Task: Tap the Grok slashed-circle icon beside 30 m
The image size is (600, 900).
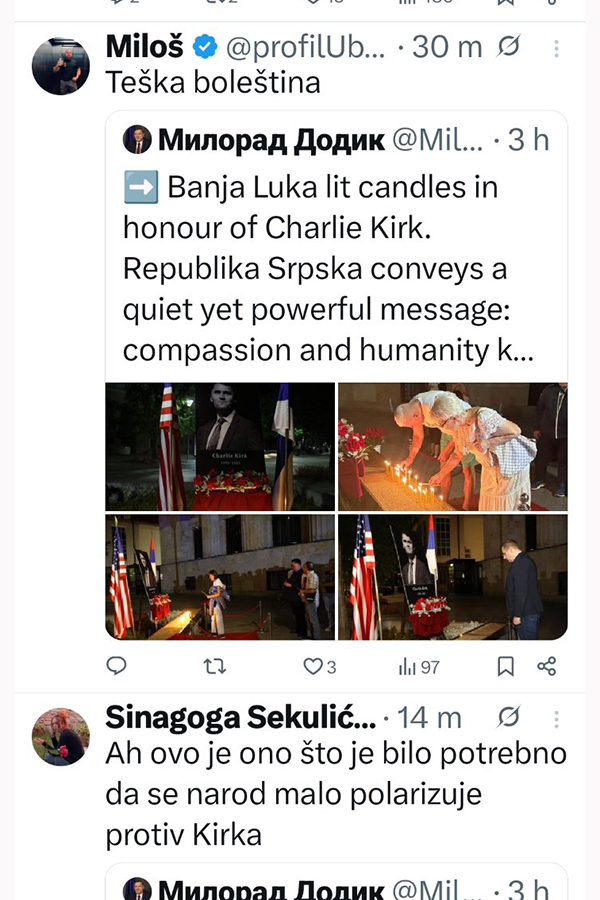Action: (509, 46)
